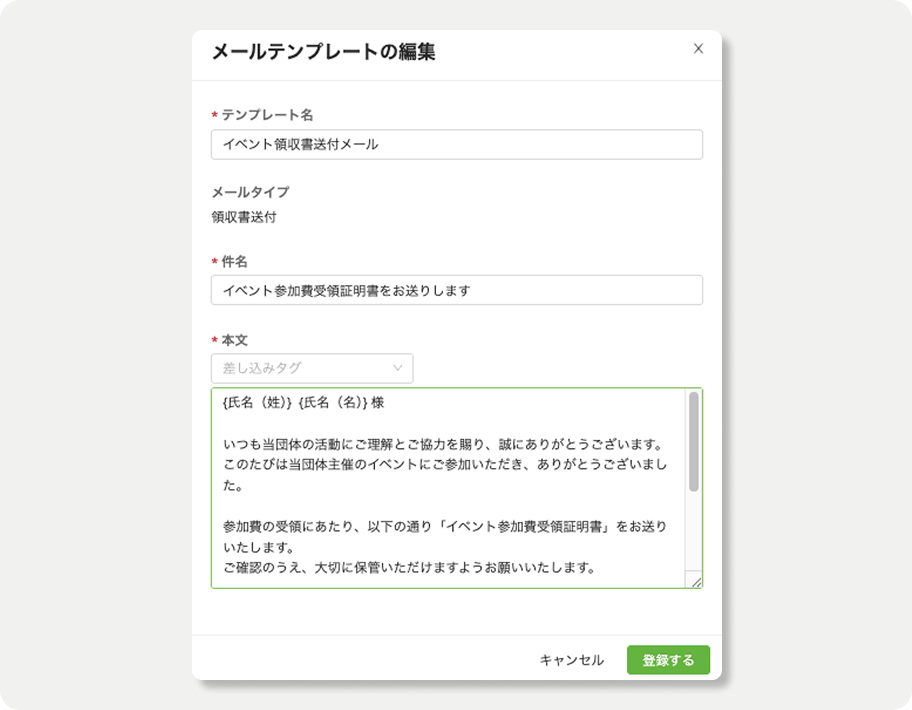
Task: Place cursor on the line starting 参加費の受領にあたり
Action: point(445,527)
